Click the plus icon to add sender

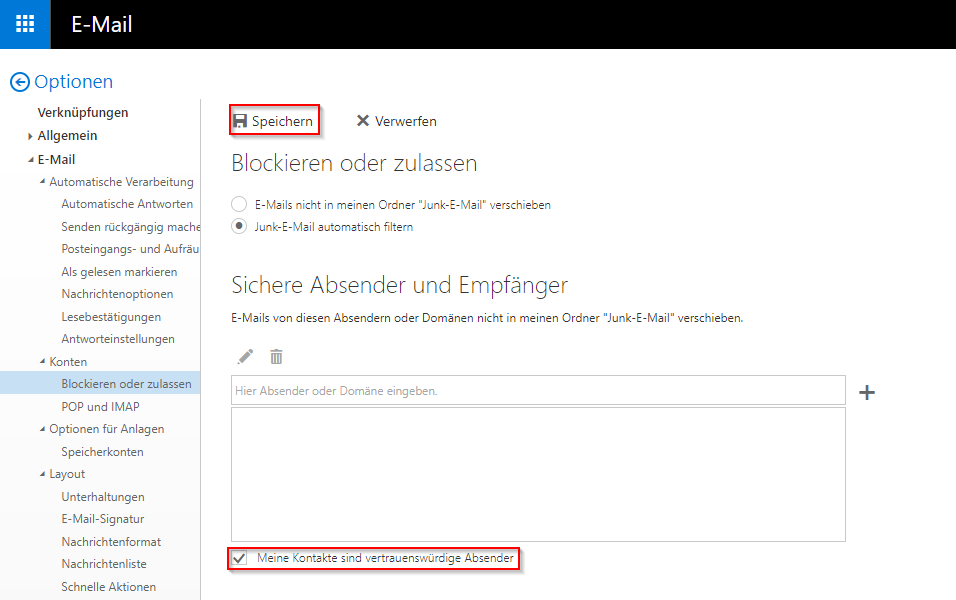tap(867, 392)
